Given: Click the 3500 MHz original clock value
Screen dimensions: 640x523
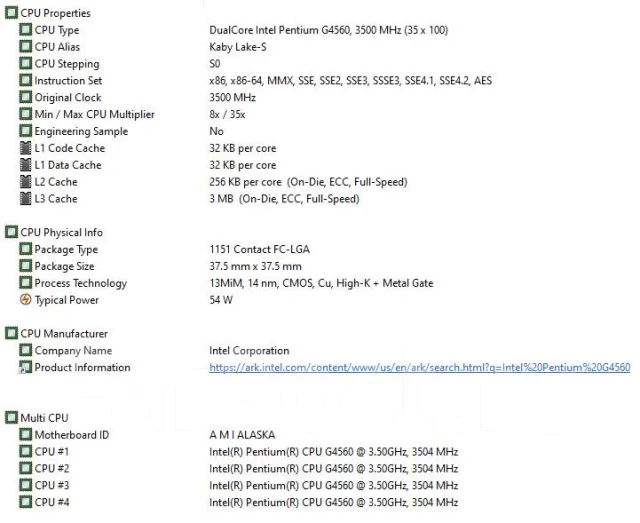Looking at the screenshot, I should (x=232, y=98).
